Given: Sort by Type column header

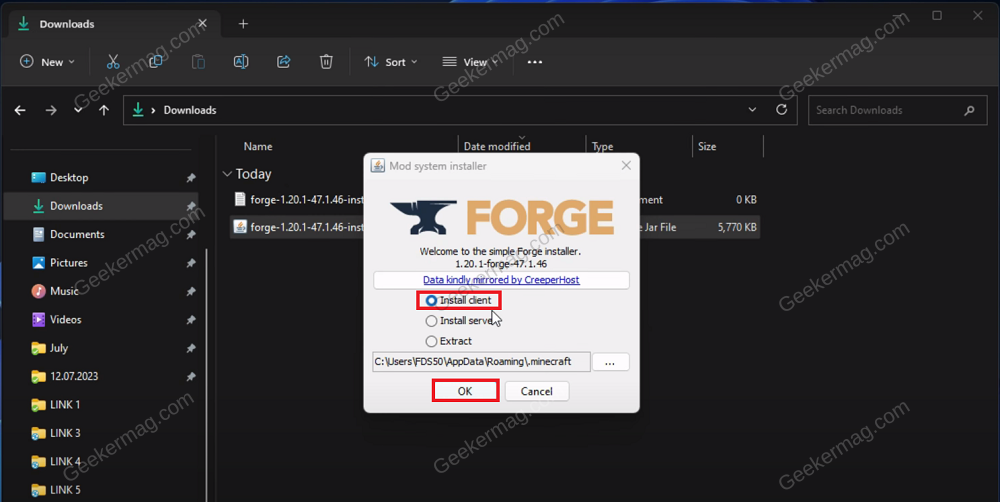Looking at the screenshot, I should coord(602,146).
